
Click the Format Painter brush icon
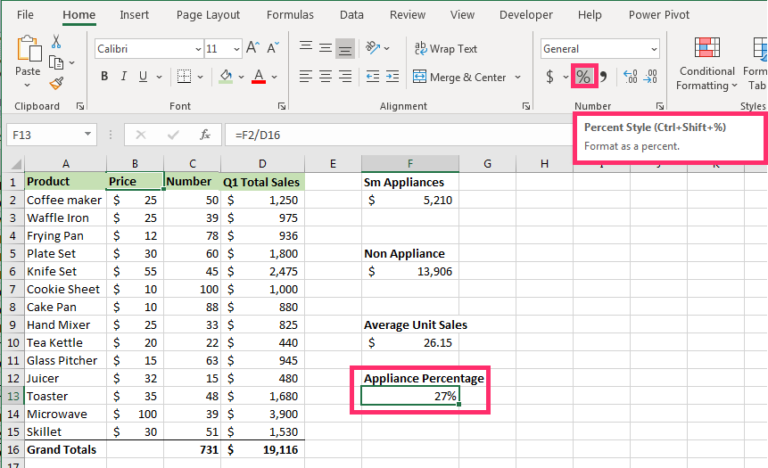56,84
